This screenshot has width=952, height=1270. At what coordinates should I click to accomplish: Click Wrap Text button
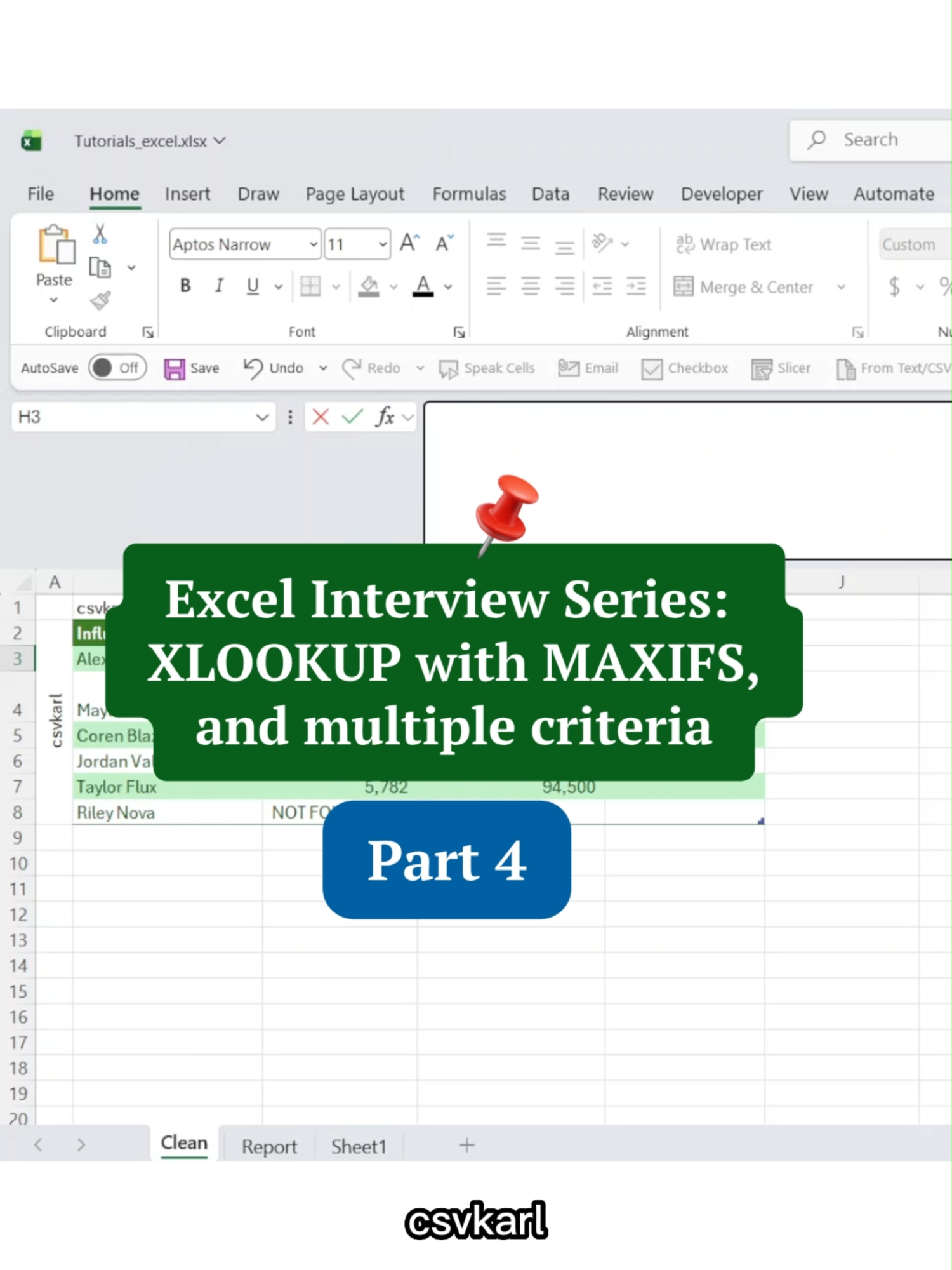coord(724,244)
